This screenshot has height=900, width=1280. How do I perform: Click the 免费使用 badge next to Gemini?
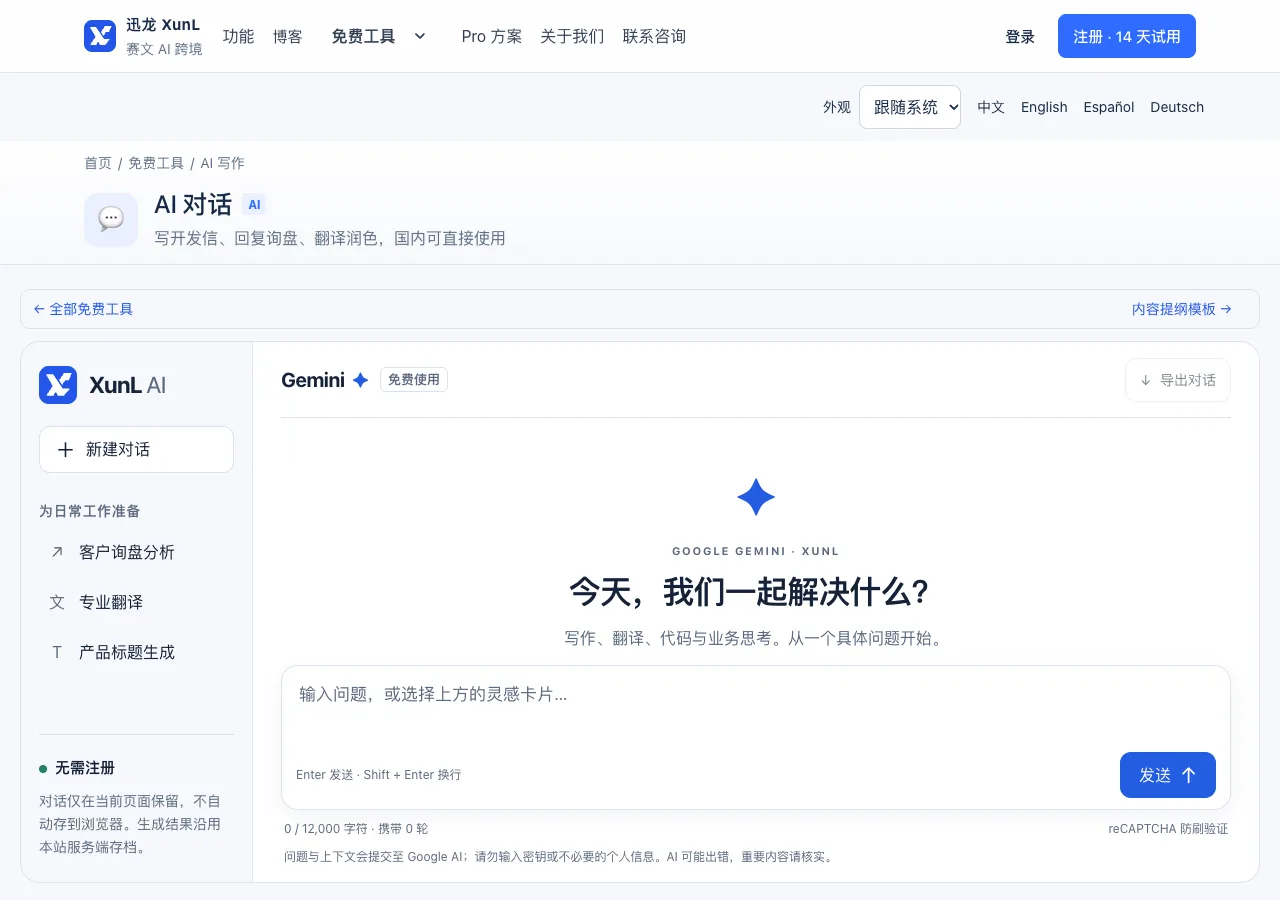pyautogui.click(x=414, y=380)
